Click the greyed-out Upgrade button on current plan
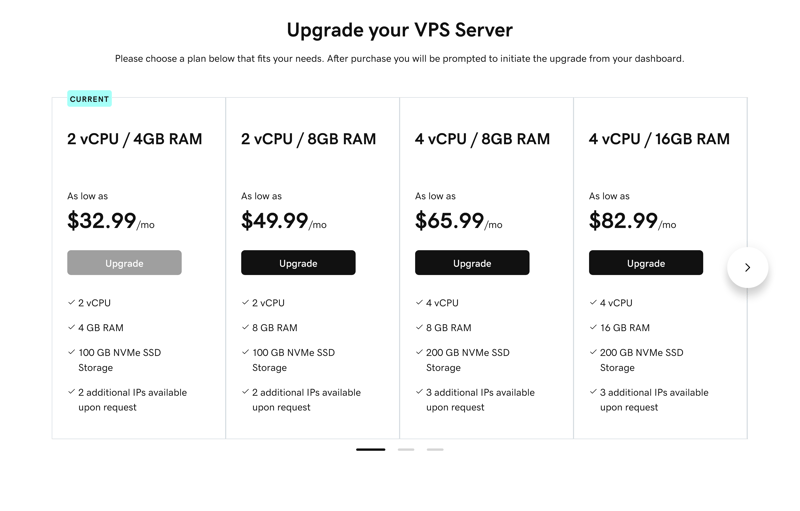The width and height of the screenshot is (800, 511). click(124, 263)
